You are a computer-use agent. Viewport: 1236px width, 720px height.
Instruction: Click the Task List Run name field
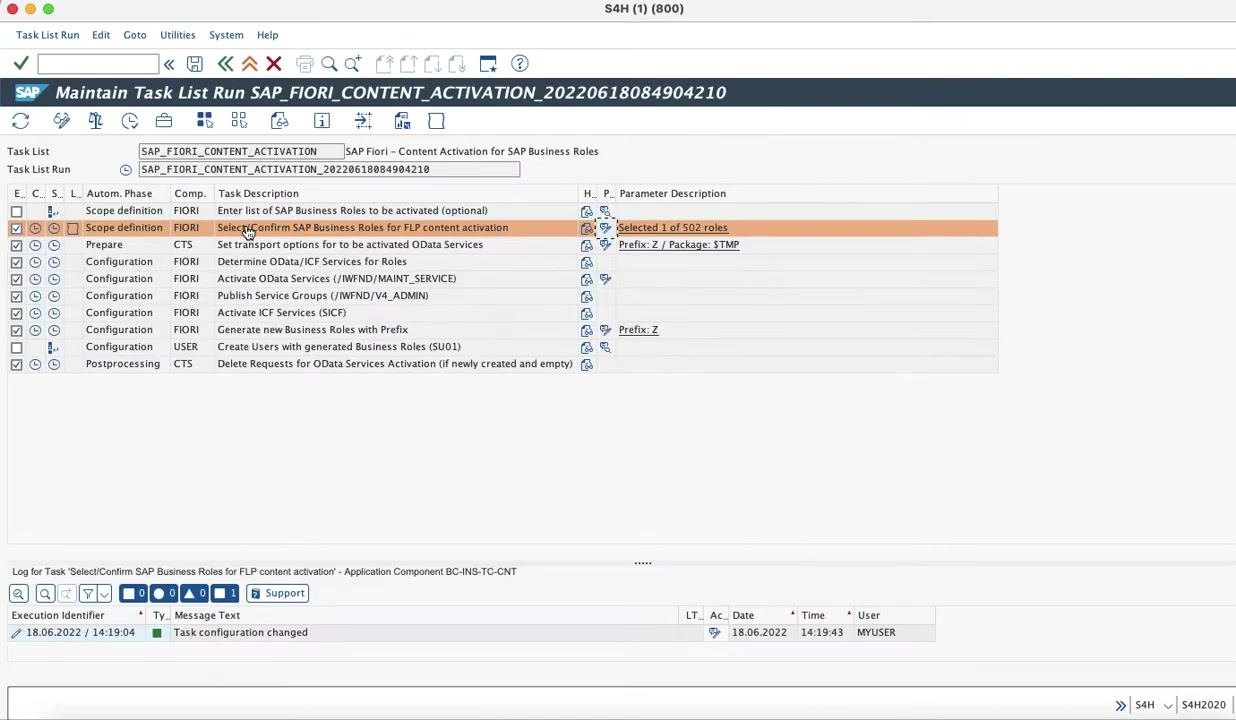coord(329,169)
